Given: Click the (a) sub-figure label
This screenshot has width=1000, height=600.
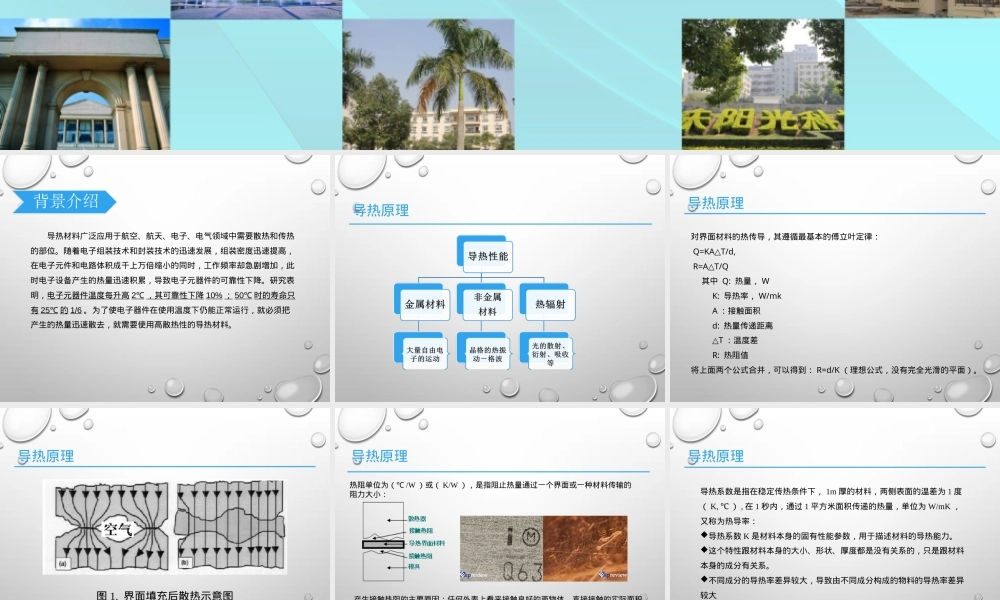Looking at the screenshot, I should [62, 564].
